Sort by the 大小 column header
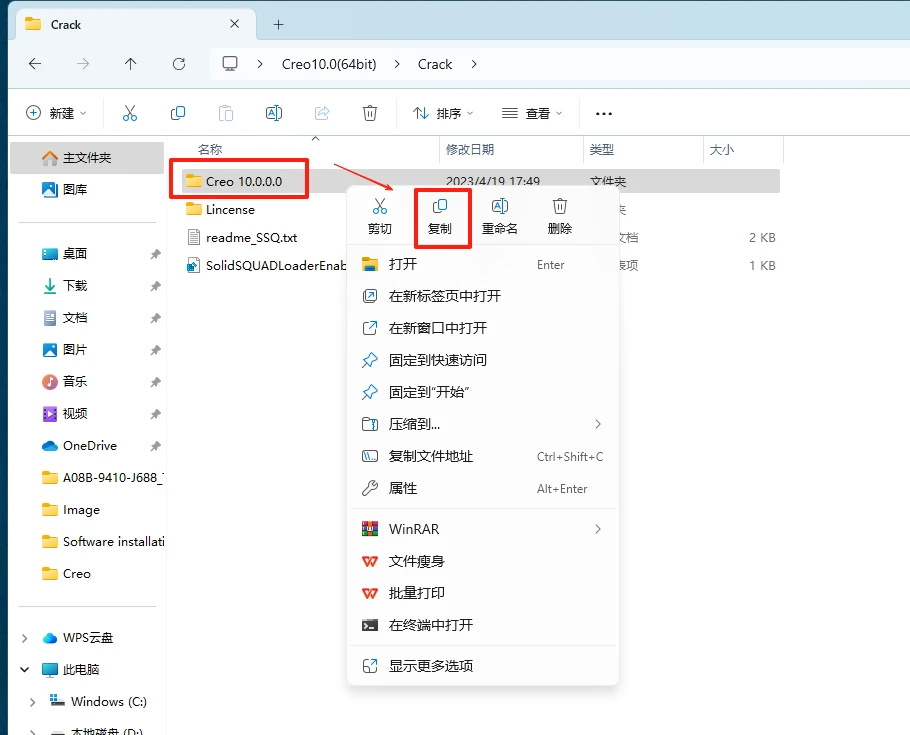The width and height of the screenshot is (910, 735). pos(722,150)
